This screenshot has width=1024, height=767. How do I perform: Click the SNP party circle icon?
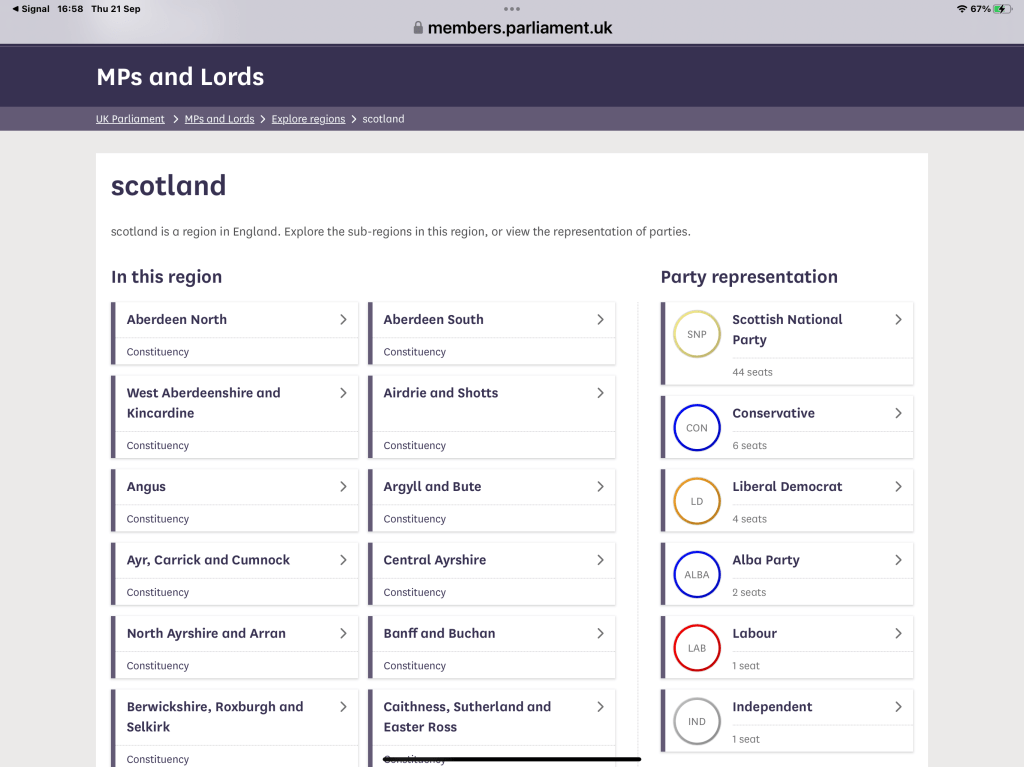pyautogui.click(x=697, y=334)
